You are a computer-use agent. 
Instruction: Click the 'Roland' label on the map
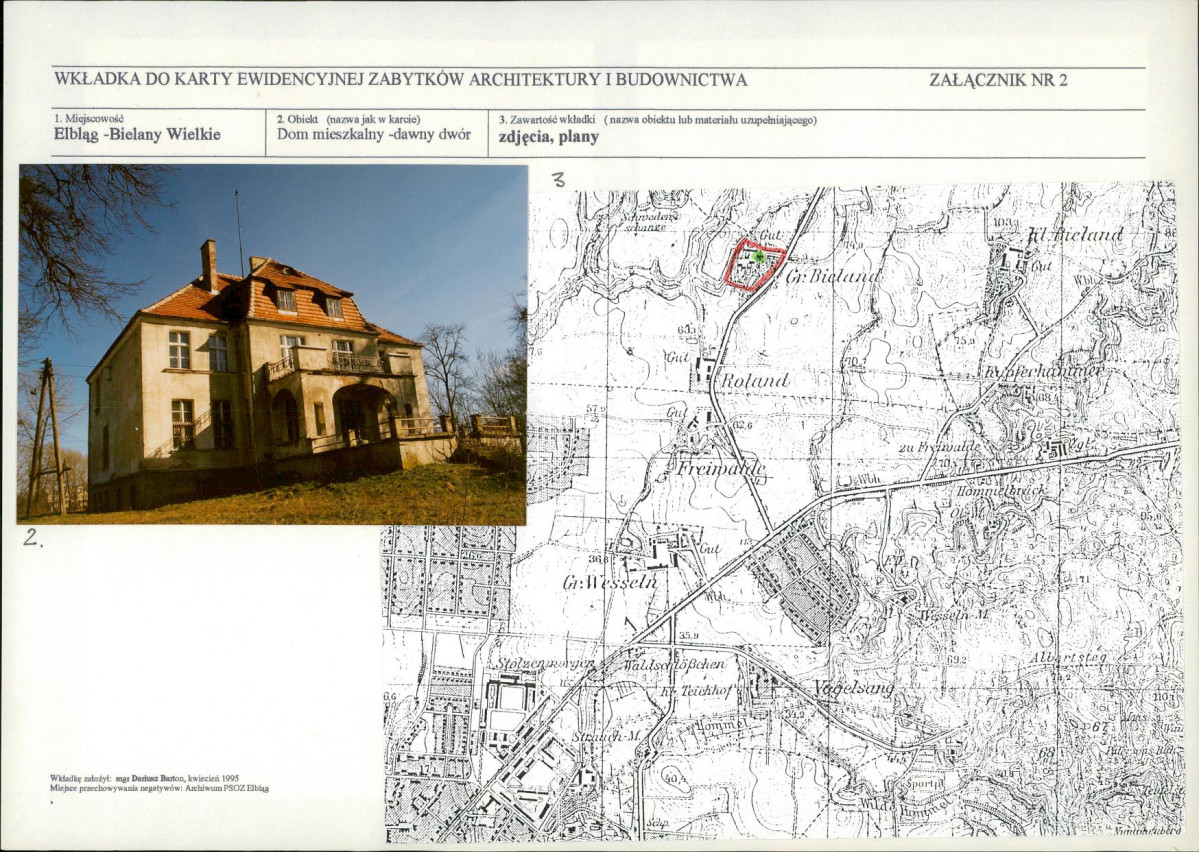(x=755, y=379)
